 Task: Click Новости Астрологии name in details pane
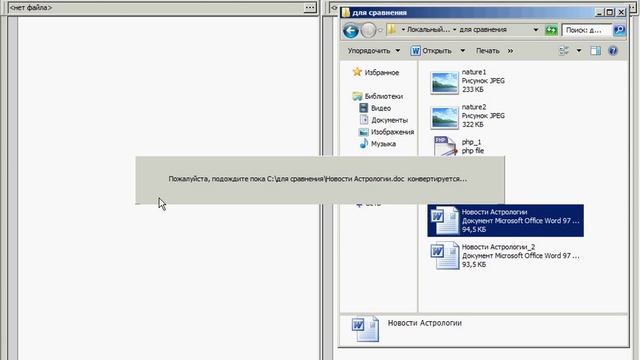pyautogui.click(x=424, y=323)
